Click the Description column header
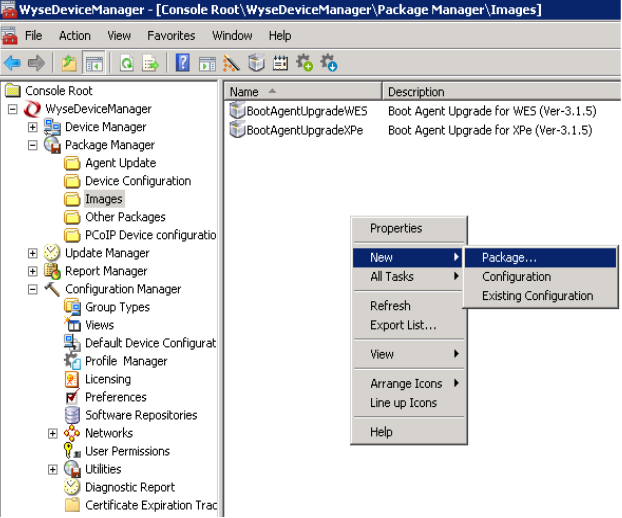This screenshot has height=518, width=622. (x=500, y=92)
